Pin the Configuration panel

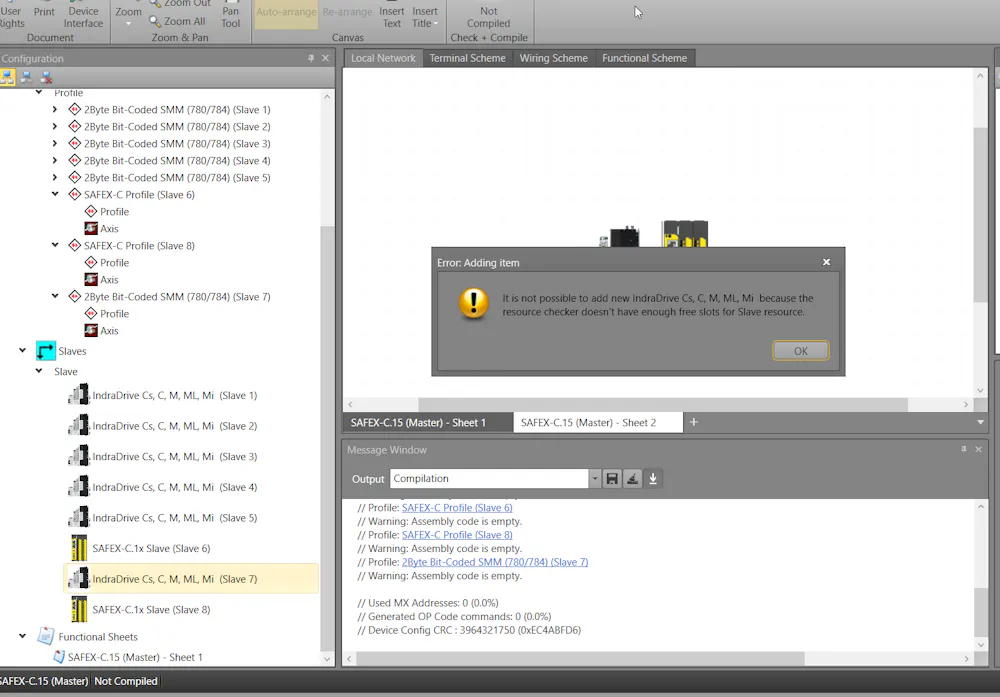(311, 58)
